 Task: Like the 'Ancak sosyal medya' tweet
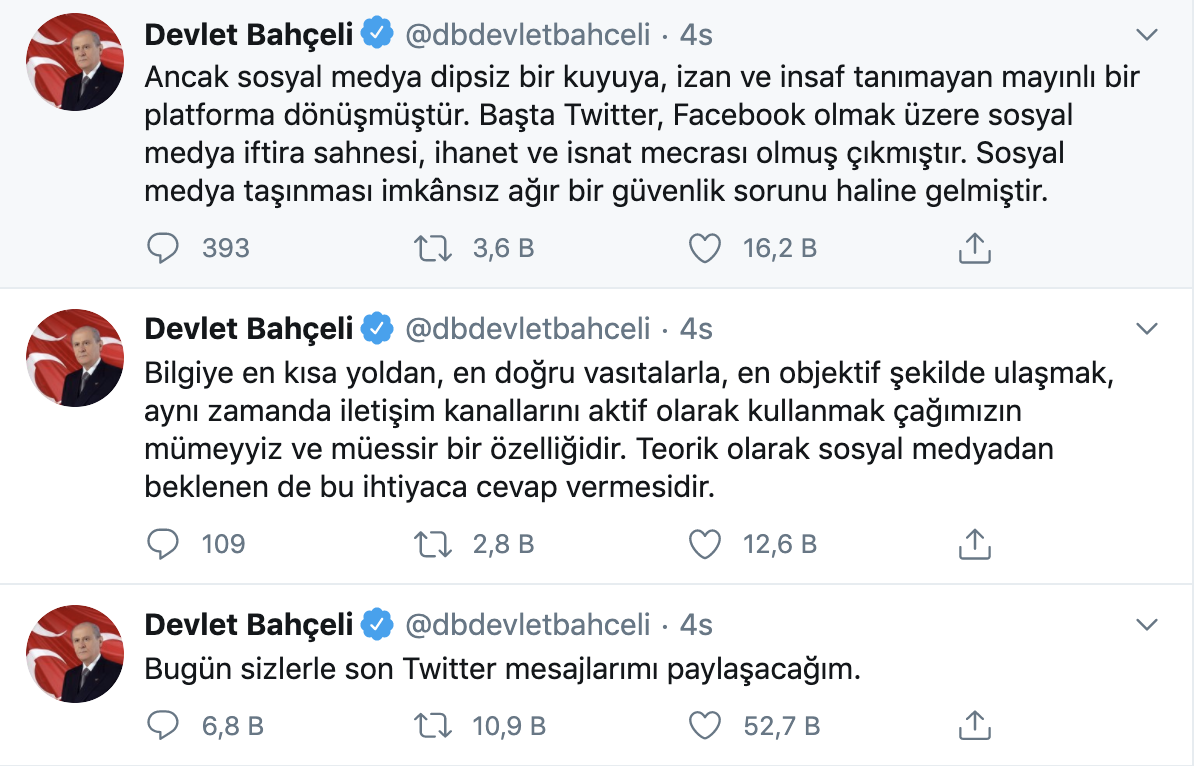(x=705, y=248)
